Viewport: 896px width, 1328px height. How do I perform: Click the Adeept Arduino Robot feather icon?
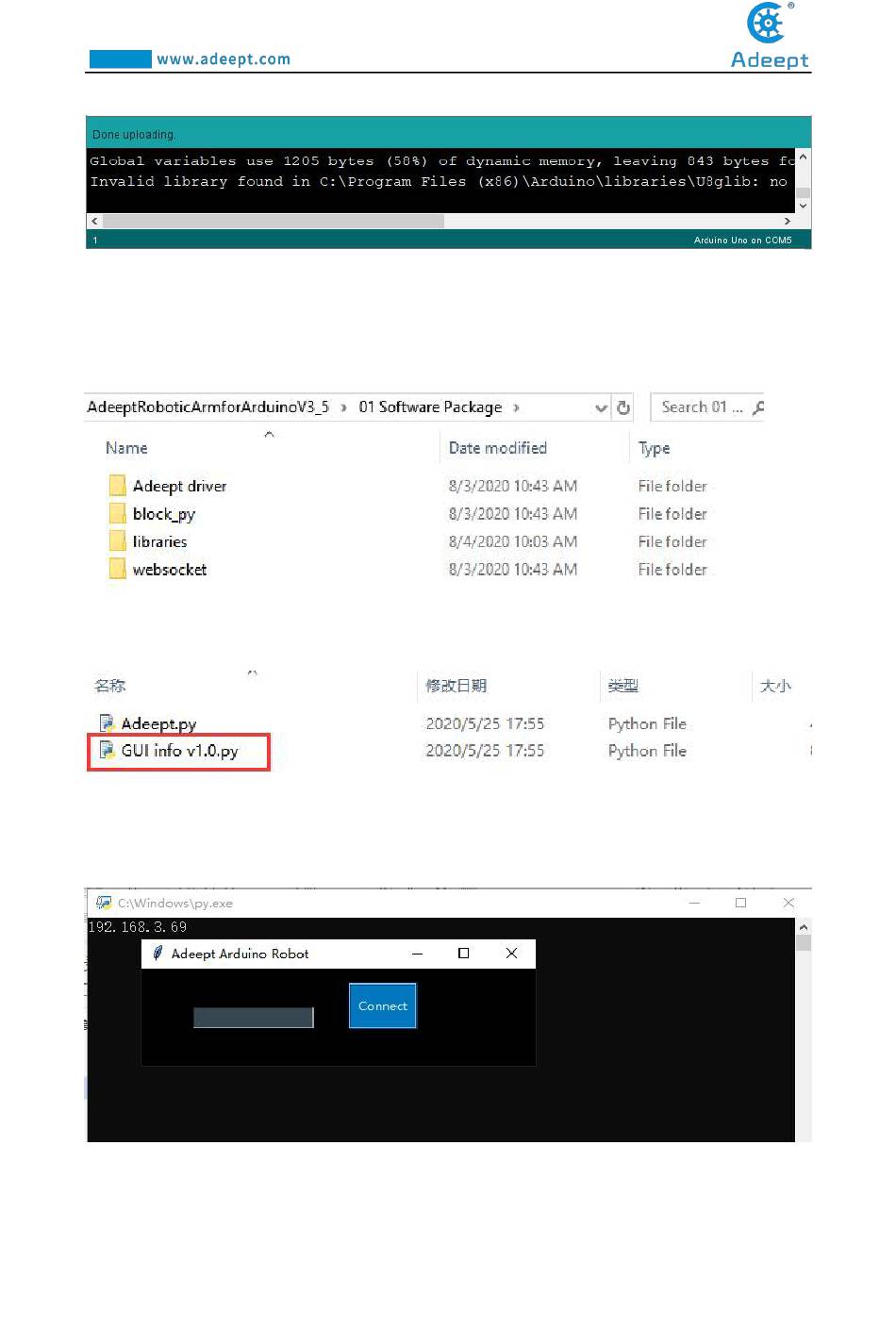coord(158,954)
